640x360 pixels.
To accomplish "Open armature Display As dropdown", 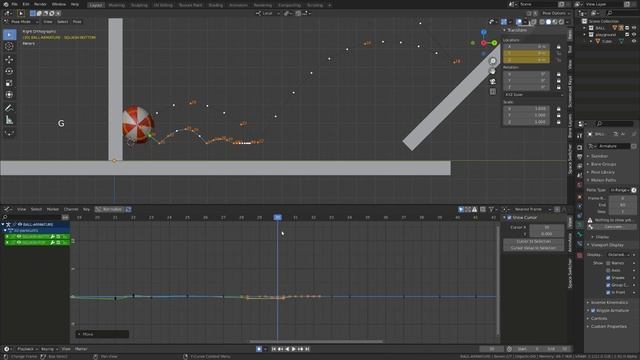I will pos(620,255).
